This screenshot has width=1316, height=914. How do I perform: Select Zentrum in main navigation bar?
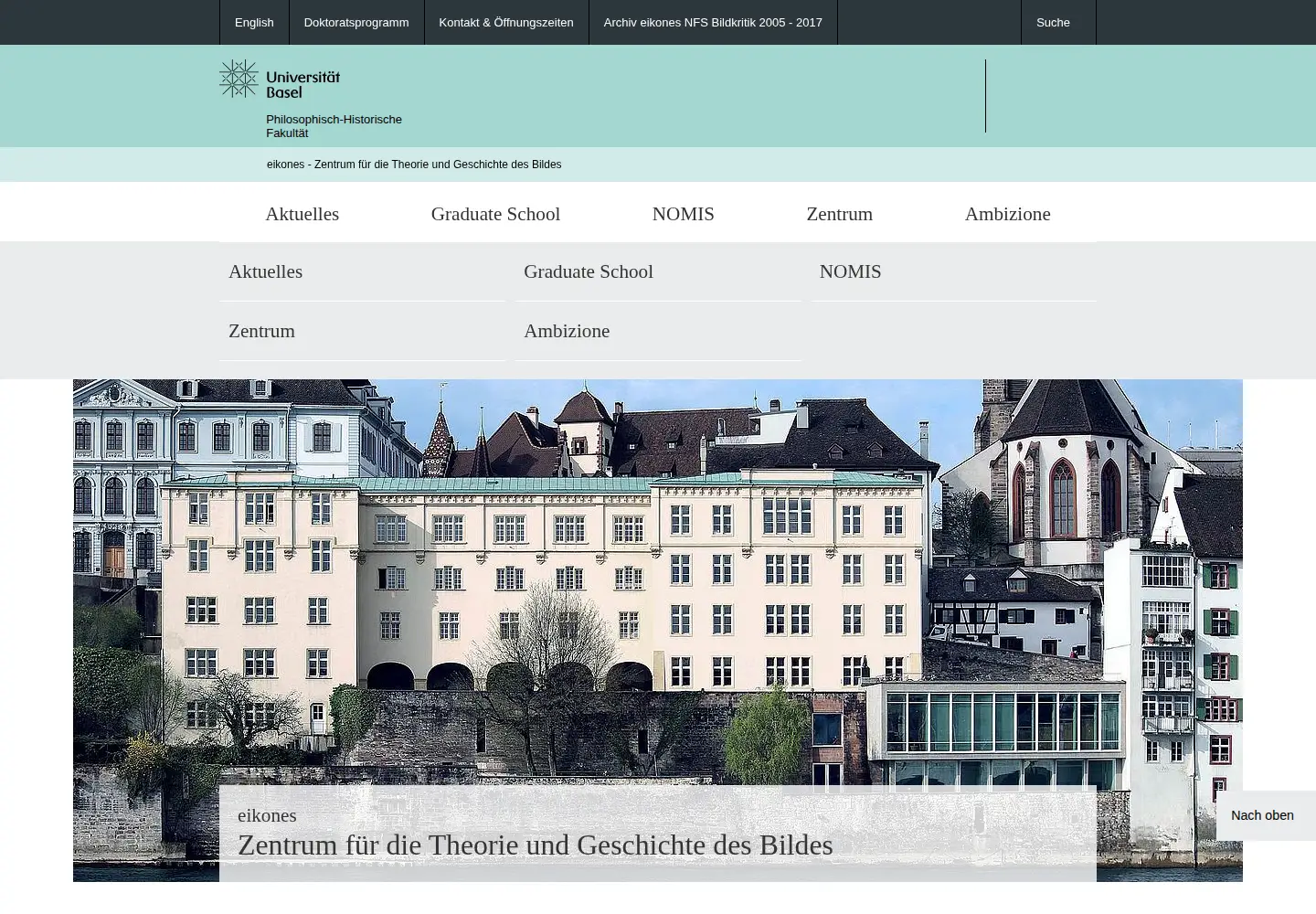click(x=840, y=214)
